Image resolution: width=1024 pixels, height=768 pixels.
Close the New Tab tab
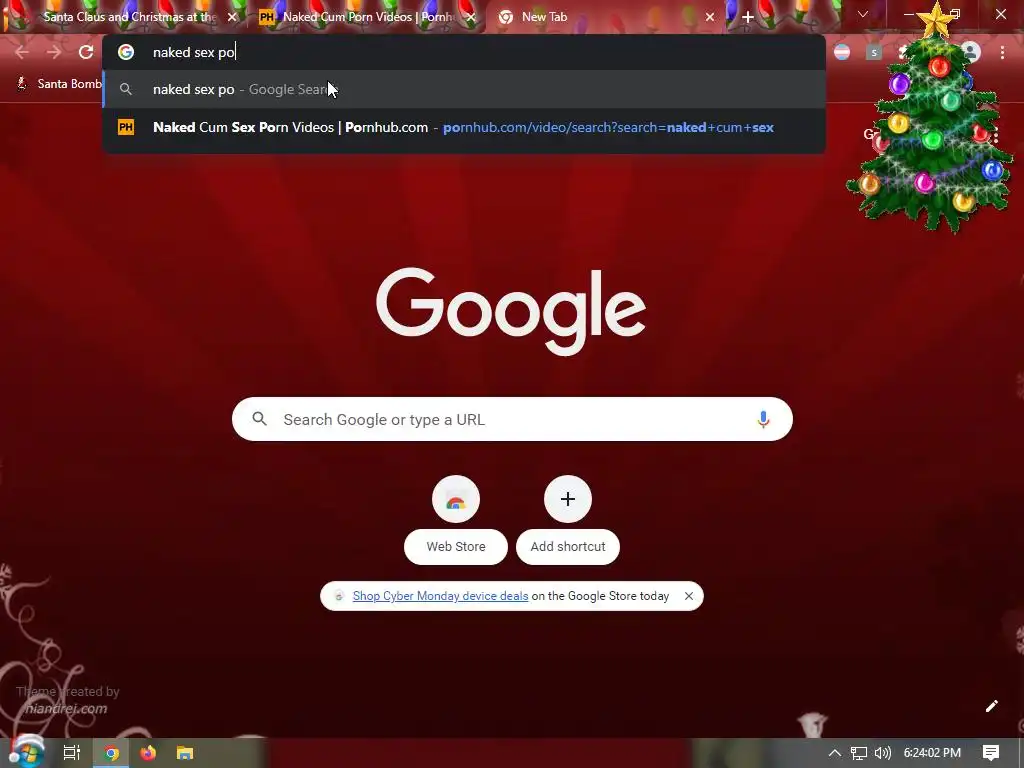[x=710, y=17]
